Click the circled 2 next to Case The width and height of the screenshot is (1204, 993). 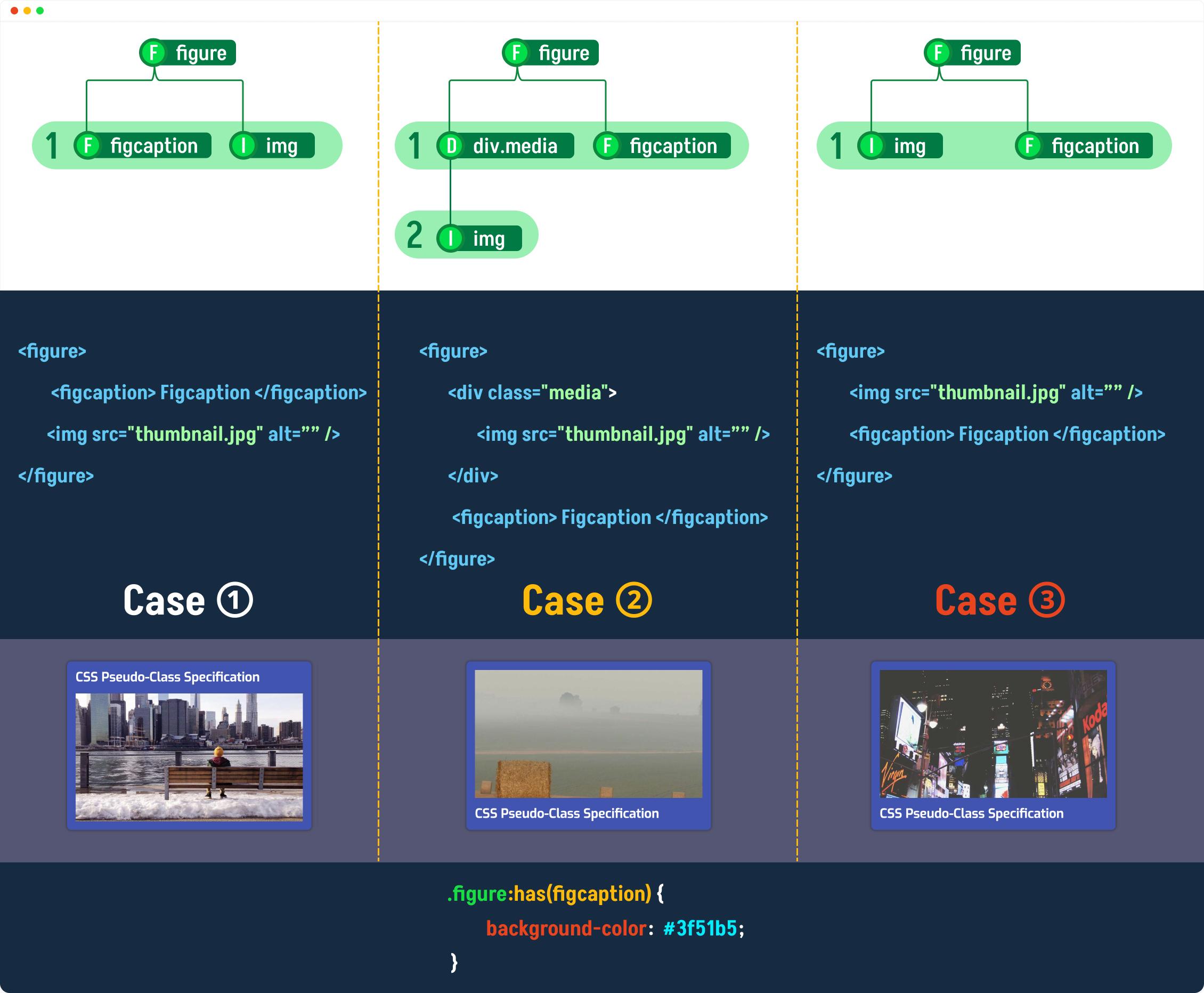[633, 600]
